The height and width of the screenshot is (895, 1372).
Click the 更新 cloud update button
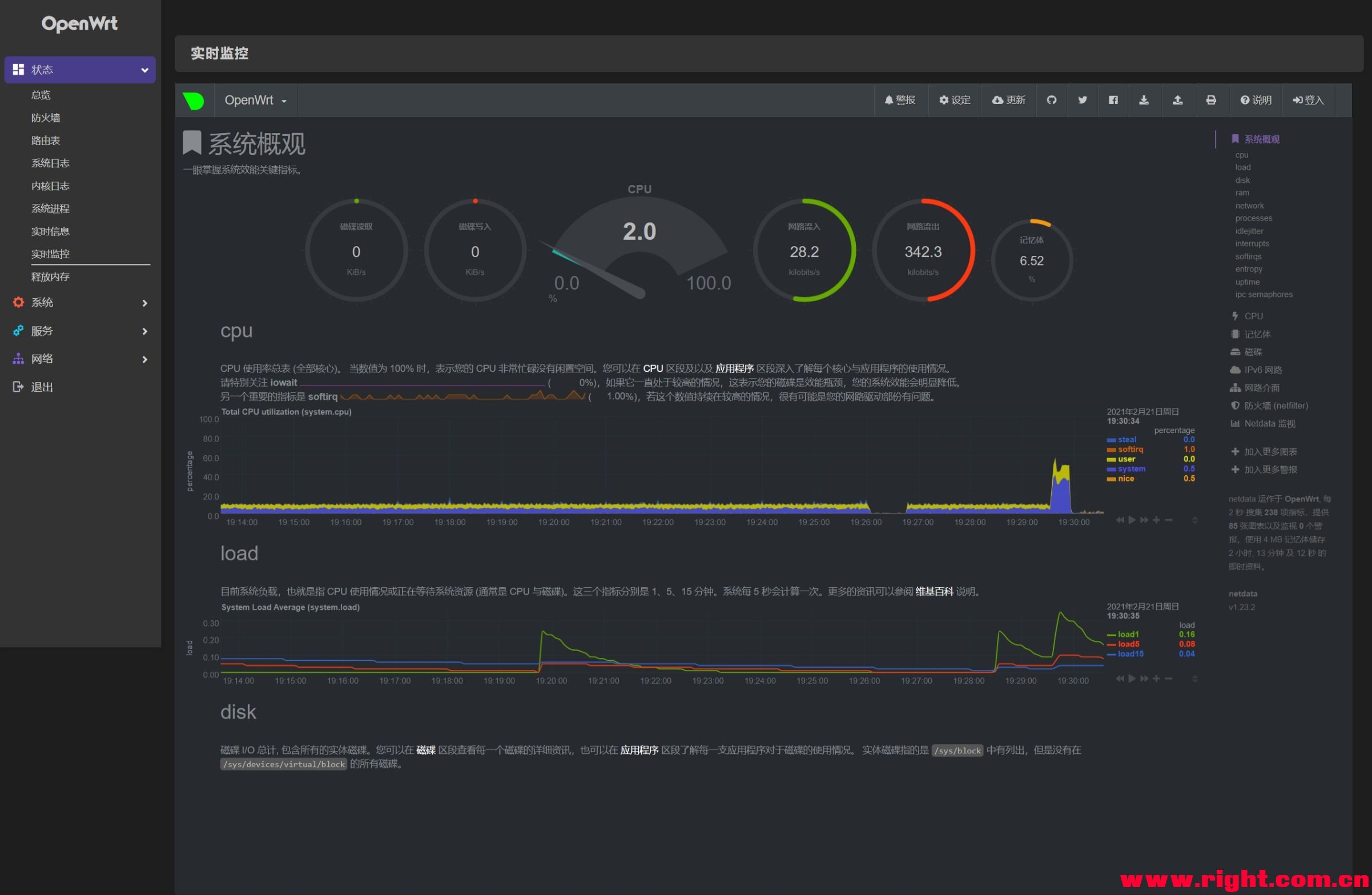(1008, 101)
